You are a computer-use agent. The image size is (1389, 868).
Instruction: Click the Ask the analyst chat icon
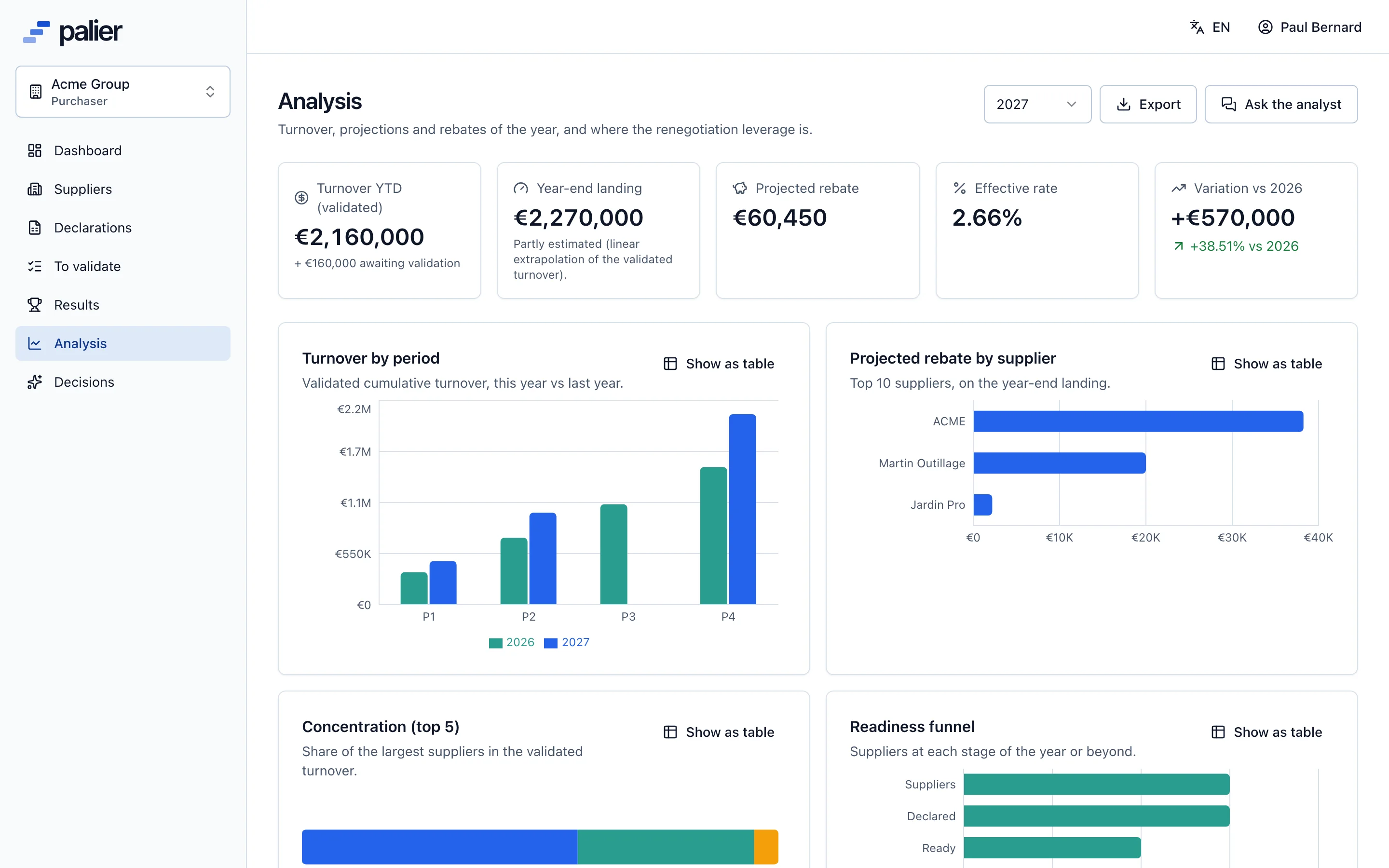(1229, 104)
